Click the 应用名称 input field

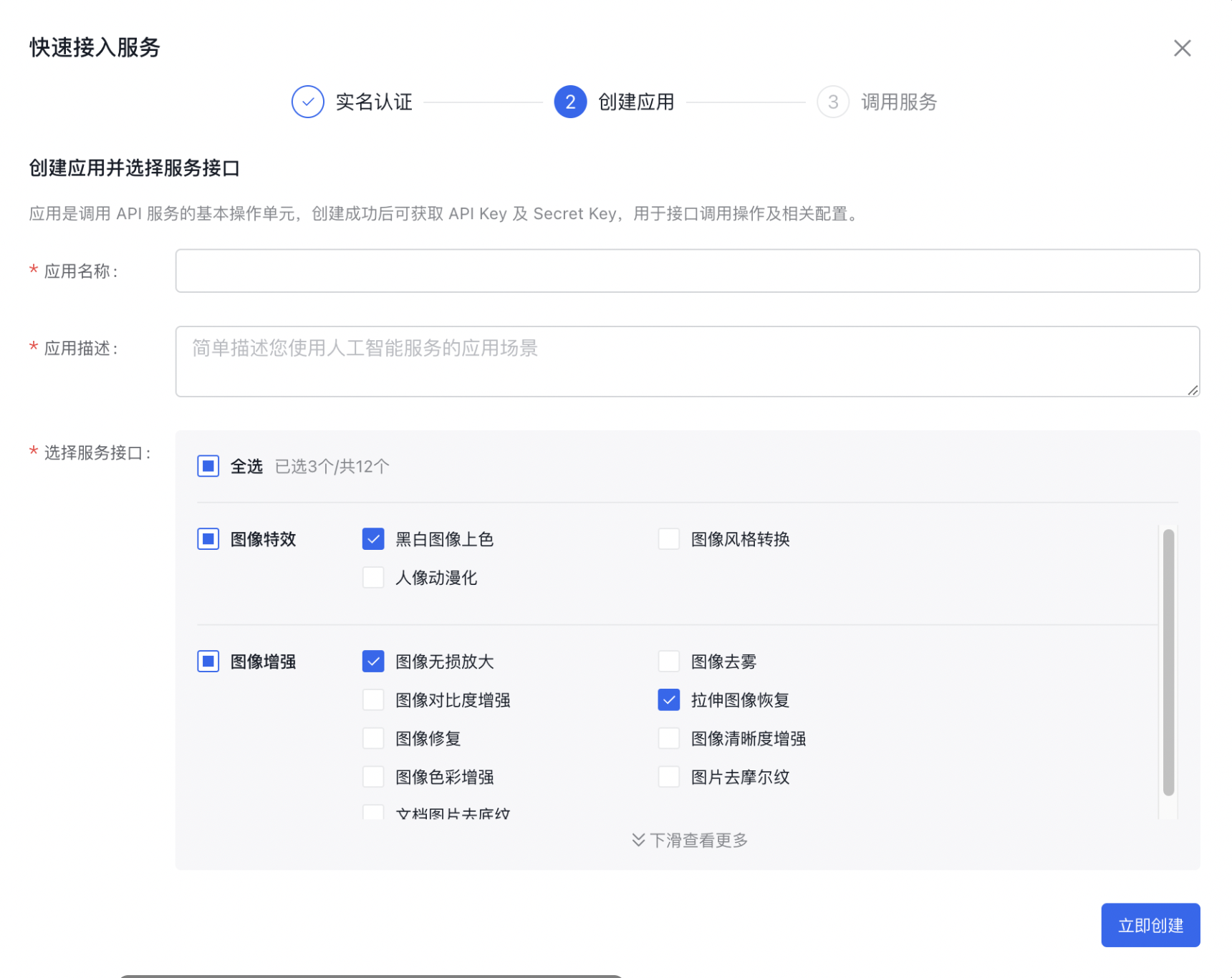point(687,271)
